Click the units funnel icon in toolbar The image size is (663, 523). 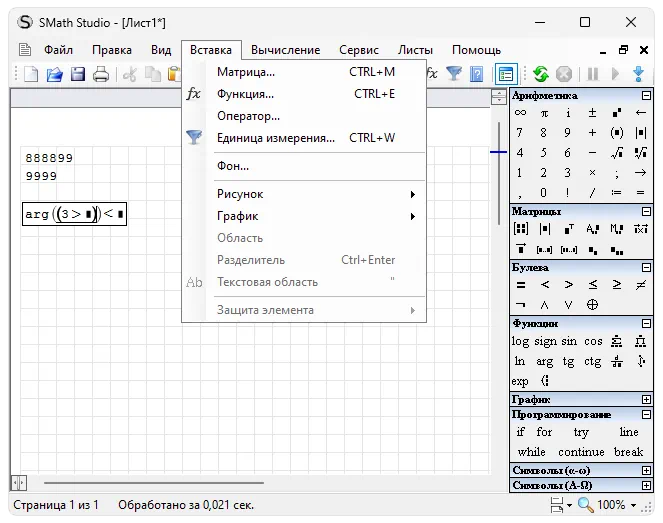pos(454,74)
